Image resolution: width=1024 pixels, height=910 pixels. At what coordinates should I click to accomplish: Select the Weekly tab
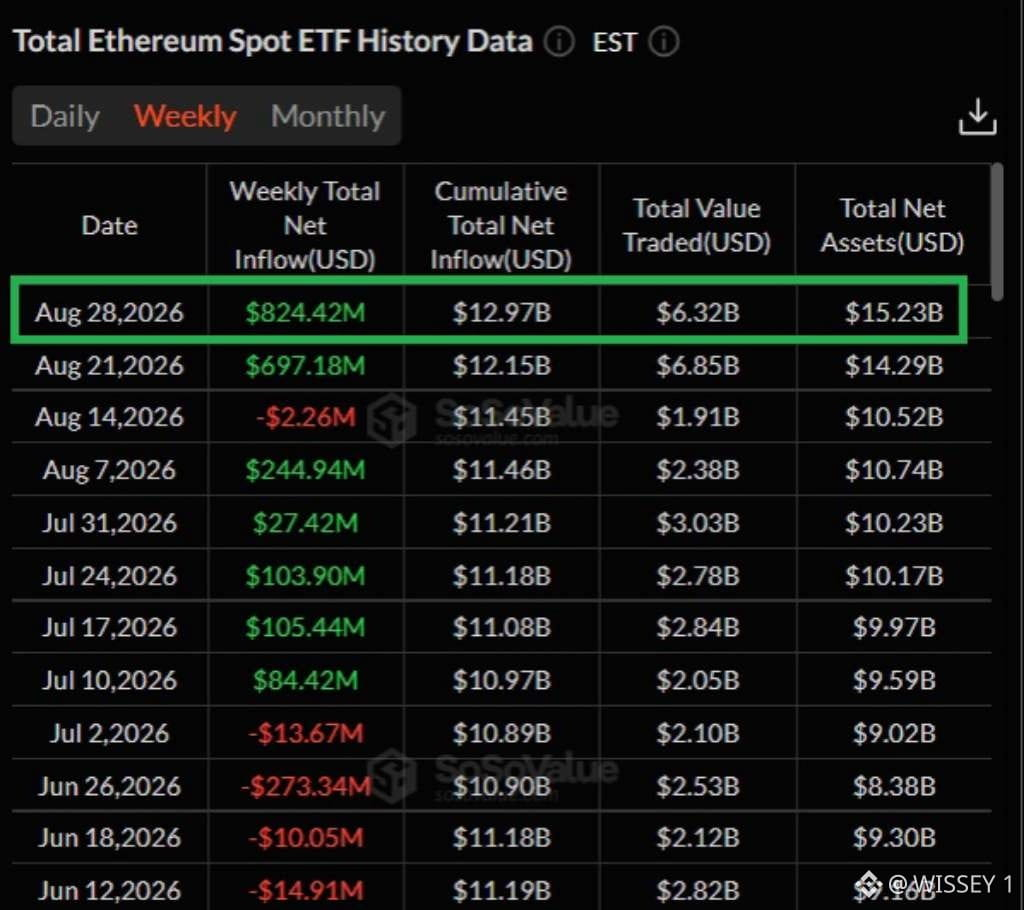[185, 116]
